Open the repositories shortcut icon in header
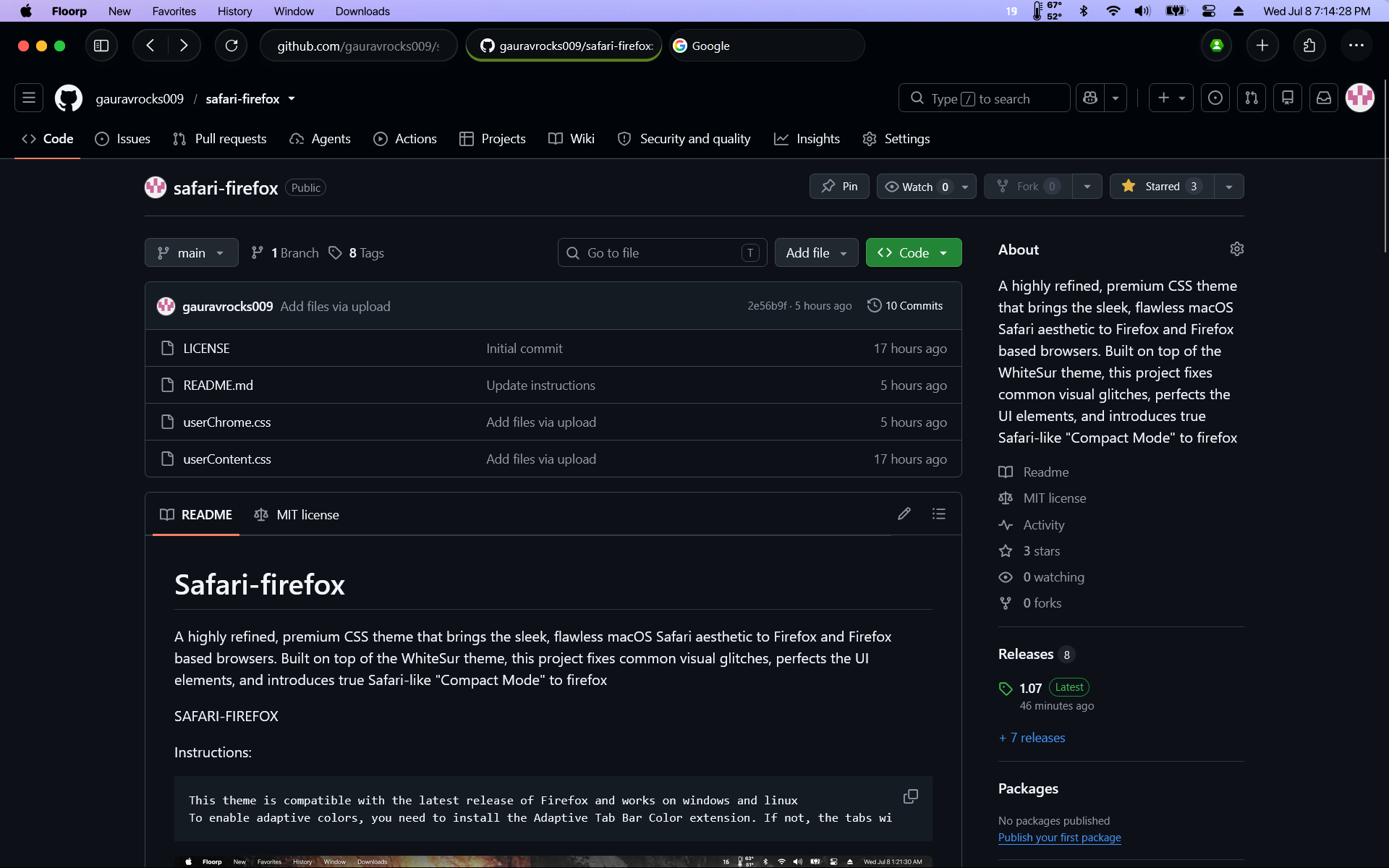Screen dimensions: 1389x868 (1288, 98)
